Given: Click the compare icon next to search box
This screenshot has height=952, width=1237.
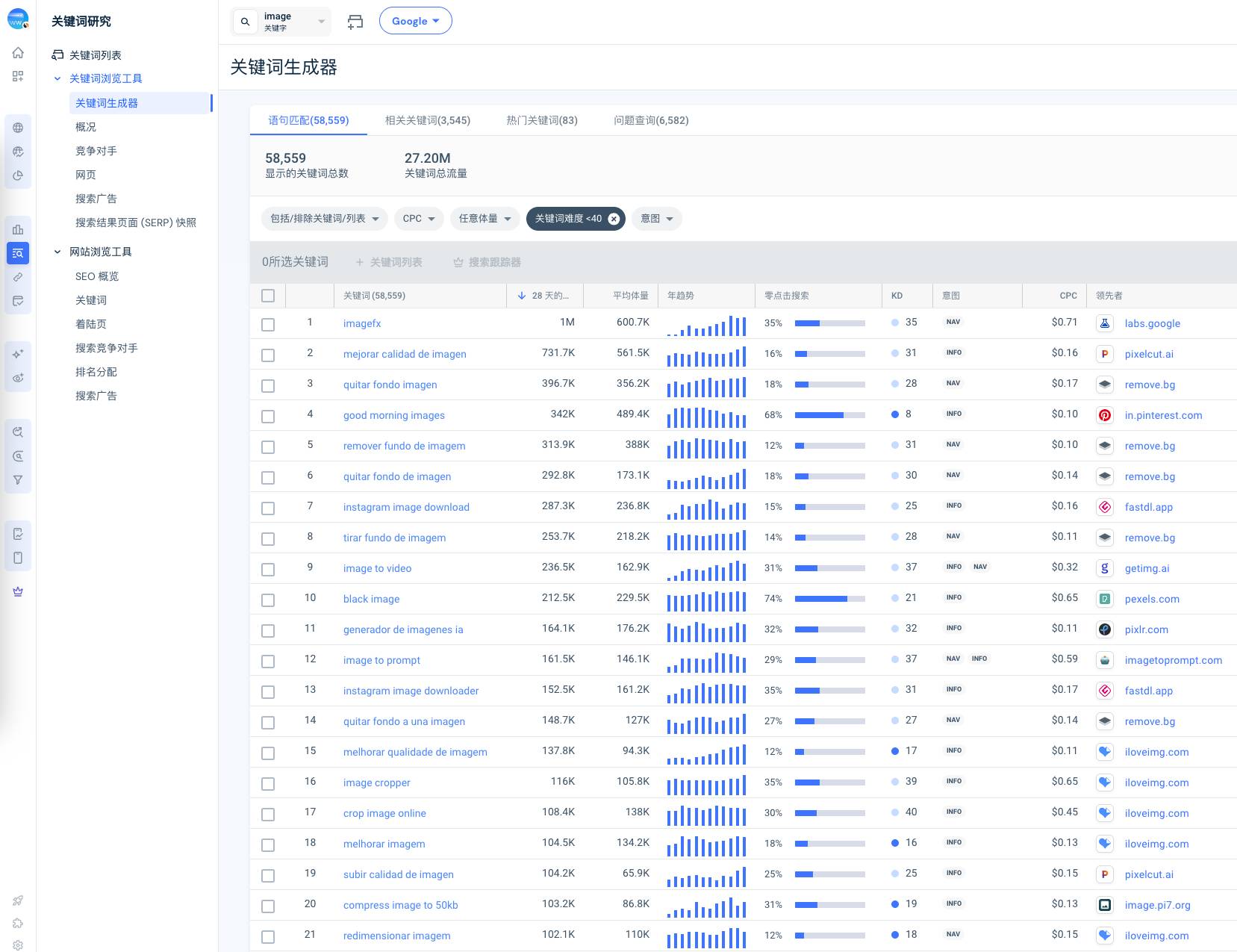Looking at the screenshot, I should (x=355, y=22).
